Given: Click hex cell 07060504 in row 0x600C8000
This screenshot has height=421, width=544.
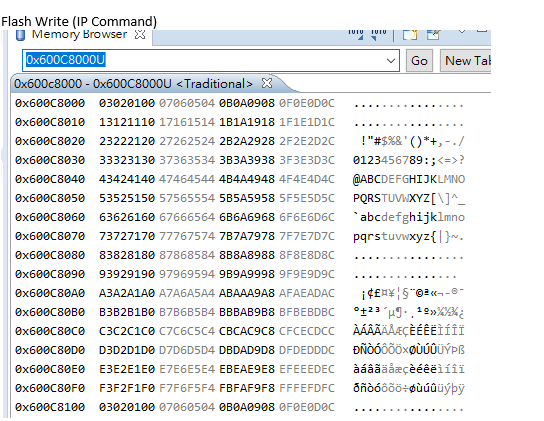Looking at the screenshot, I should 187,103.
